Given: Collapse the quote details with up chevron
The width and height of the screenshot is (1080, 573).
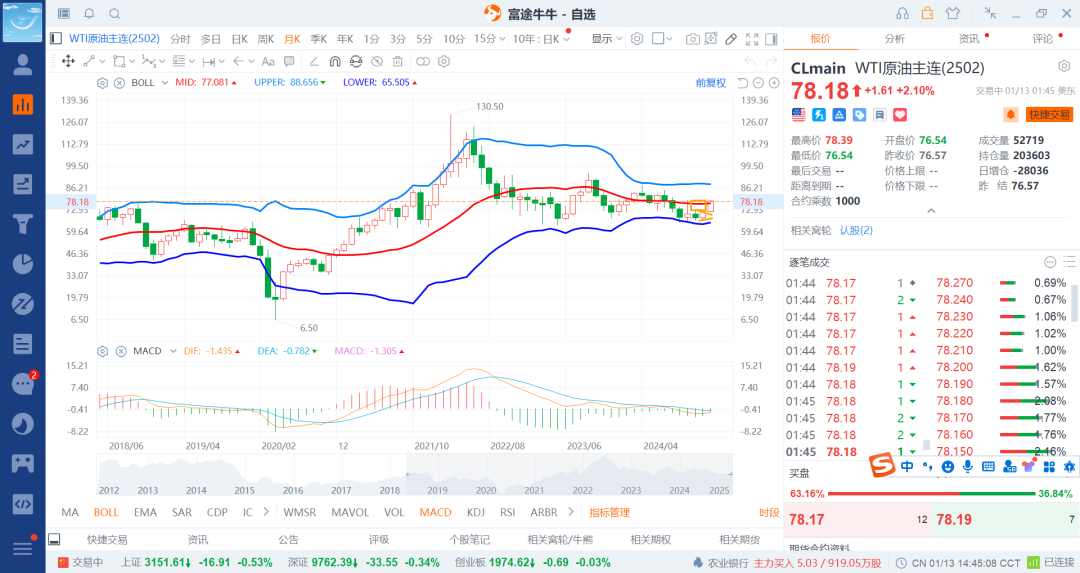Looking at the screenshot, I should 931,211.
